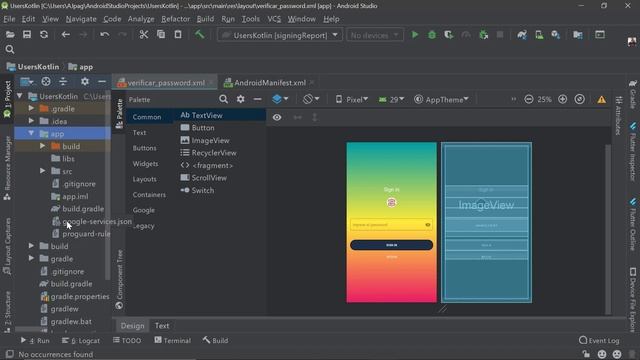
Task: Click the Sync Gradle elephant icon
Action: (x=522, y=35)
